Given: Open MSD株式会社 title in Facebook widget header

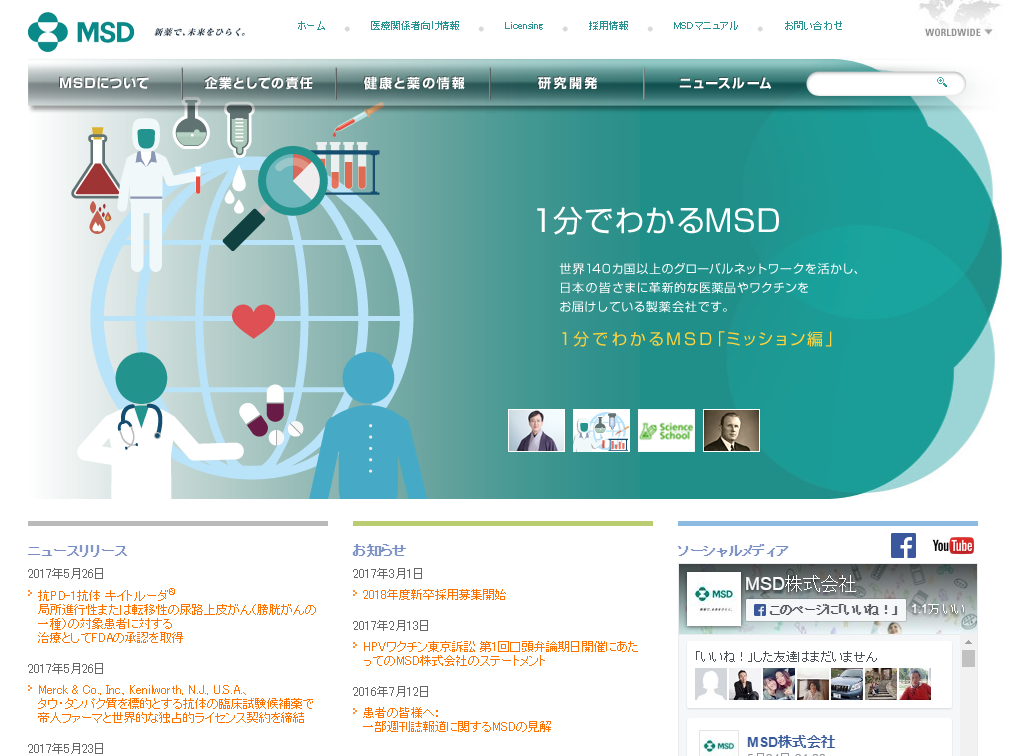Looking at the screenshot, I should [800, 583].
